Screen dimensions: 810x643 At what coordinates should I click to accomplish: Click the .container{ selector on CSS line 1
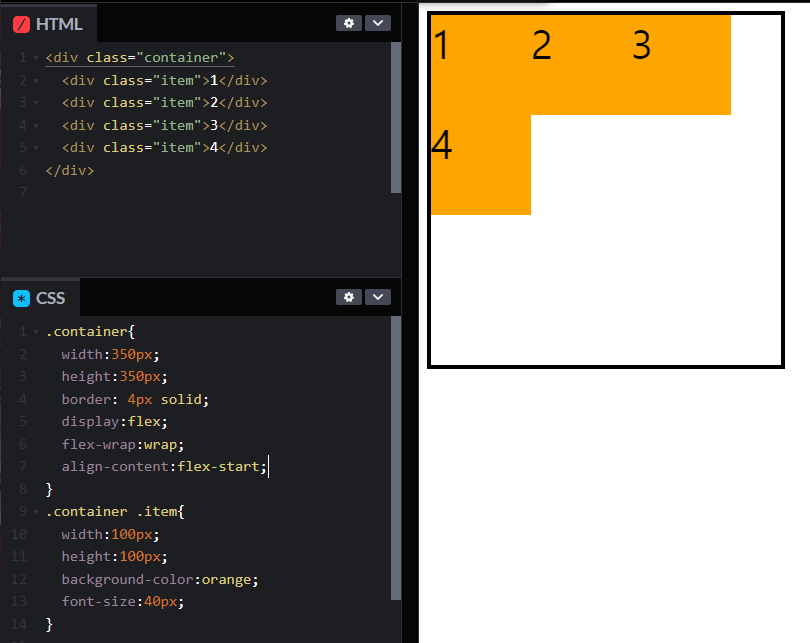pos(90,332)
